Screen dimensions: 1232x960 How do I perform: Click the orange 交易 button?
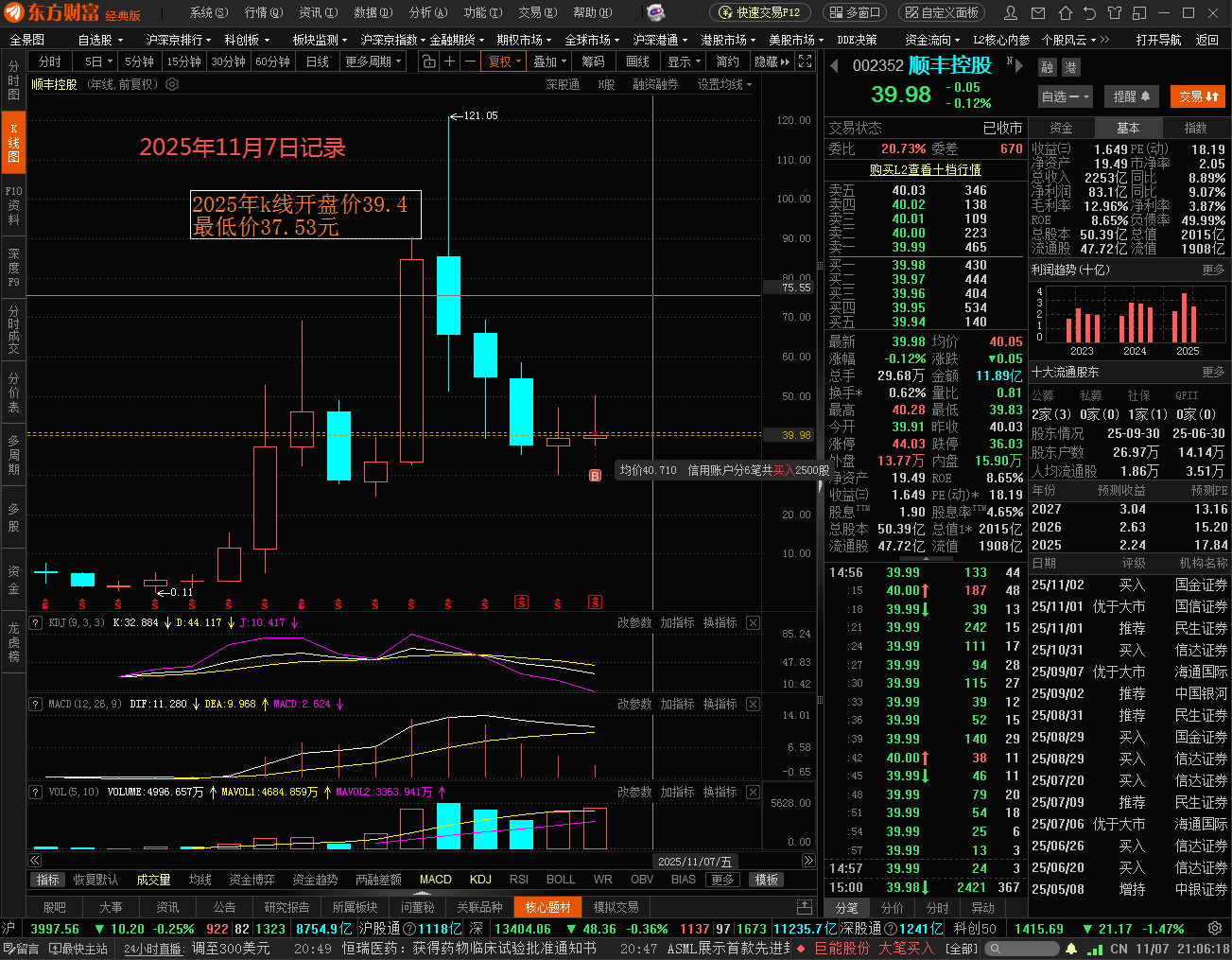1197,96
